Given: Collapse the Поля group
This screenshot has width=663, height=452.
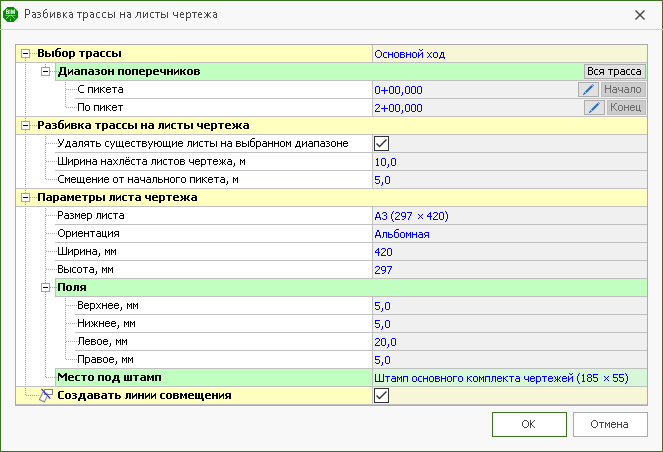Looking at the screenshot, I should [46, 288].
